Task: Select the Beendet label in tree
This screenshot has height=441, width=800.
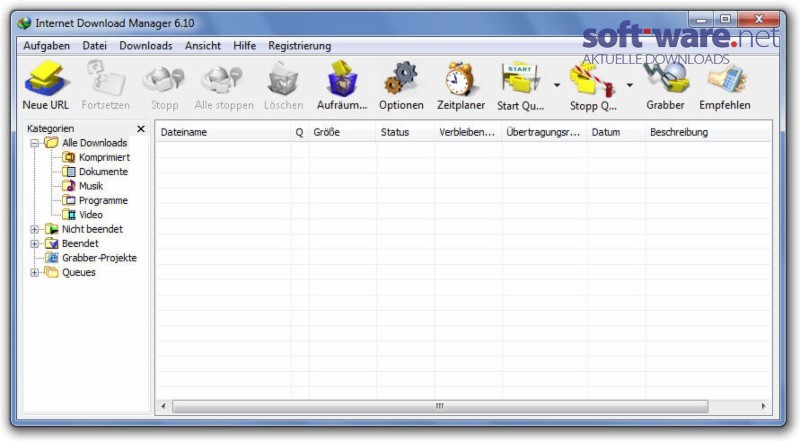Action: pyautogui.click(x=80, y=243)
